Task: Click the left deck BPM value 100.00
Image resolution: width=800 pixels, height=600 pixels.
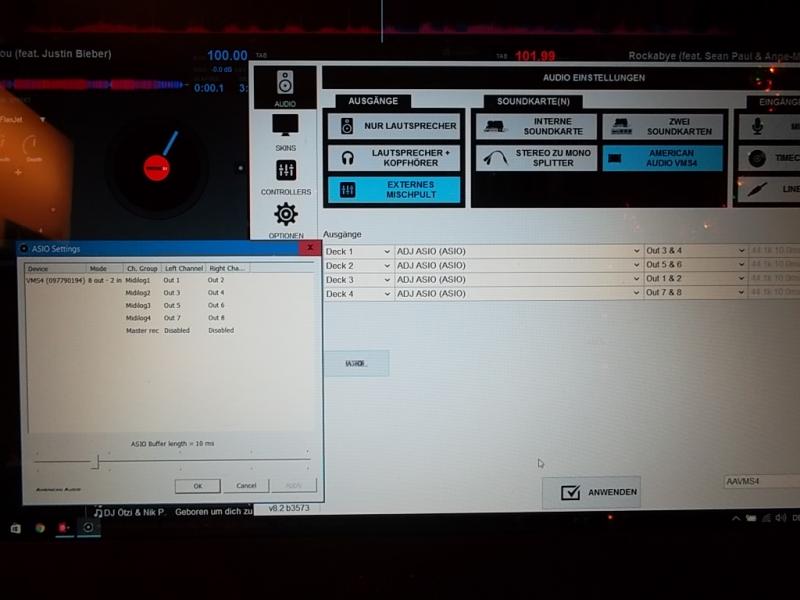Action: [x=227, y=55]
